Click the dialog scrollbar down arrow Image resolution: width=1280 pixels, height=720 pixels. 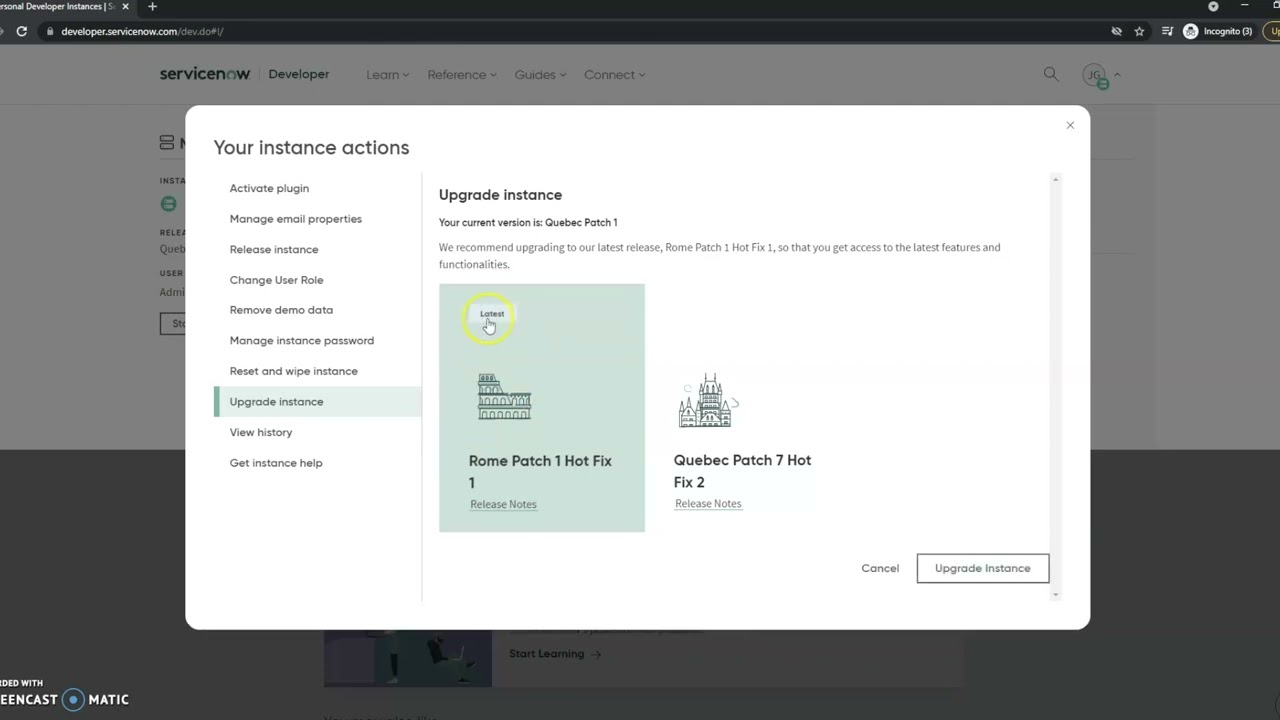pyautogui.click(x=1055, y=595)
